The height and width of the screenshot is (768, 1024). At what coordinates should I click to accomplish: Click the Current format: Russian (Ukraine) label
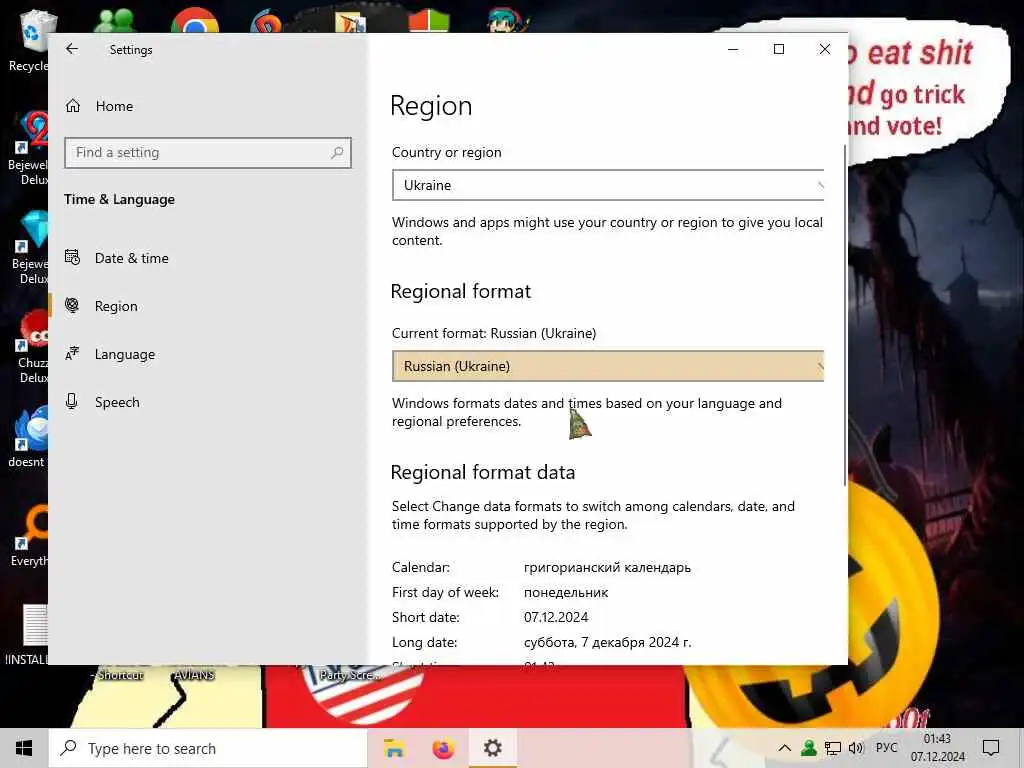tap(494, 333)
